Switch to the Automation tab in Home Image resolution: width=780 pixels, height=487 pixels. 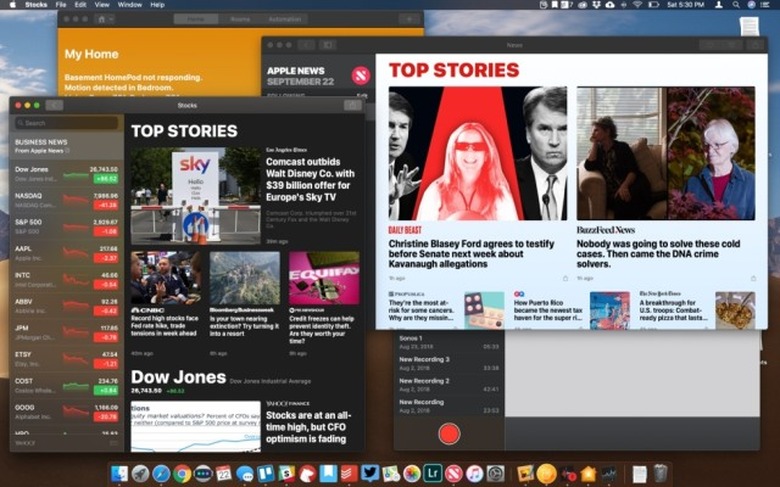[285, 19]
